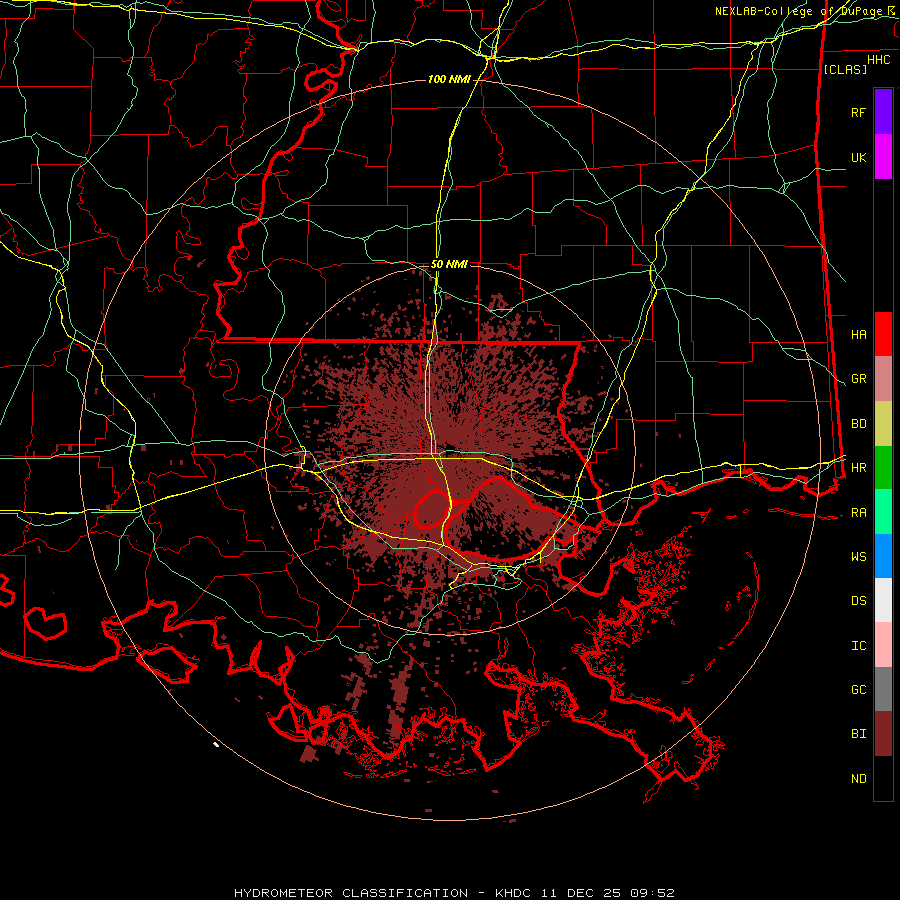Click the 50 NMI range ring label
The width and height of the screenshot is (900, 900).
click(449, 264)
